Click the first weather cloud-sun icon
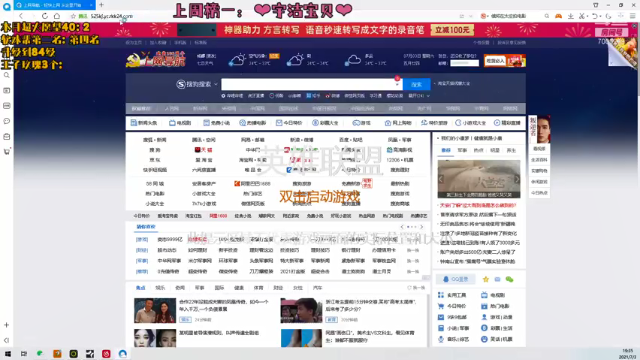Screen dimensions: 640x360 tap(237, 60)
